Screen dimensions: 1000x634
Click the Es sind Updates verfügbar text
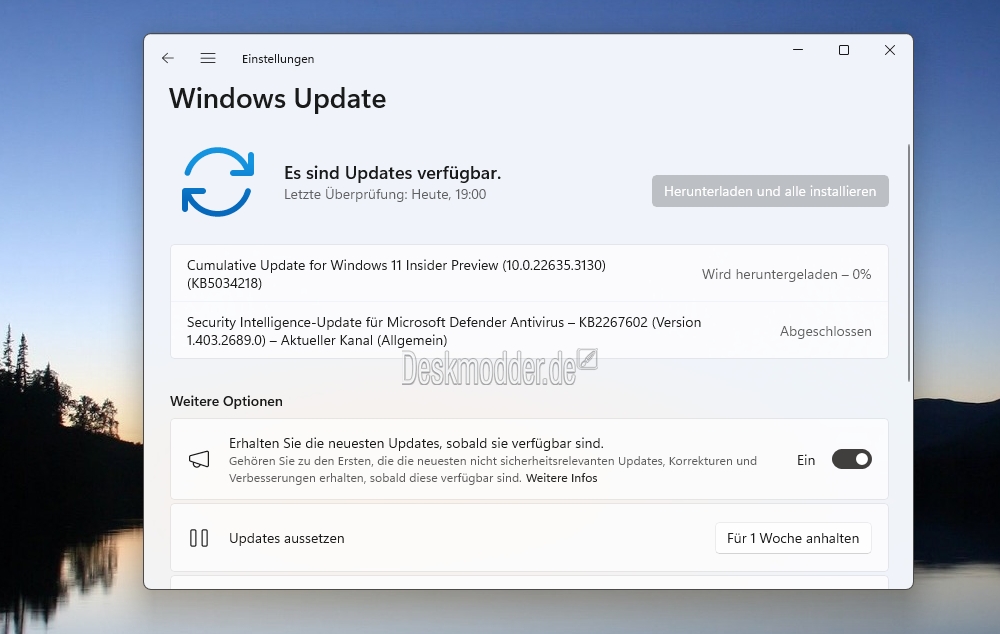[x=392, y=173]
